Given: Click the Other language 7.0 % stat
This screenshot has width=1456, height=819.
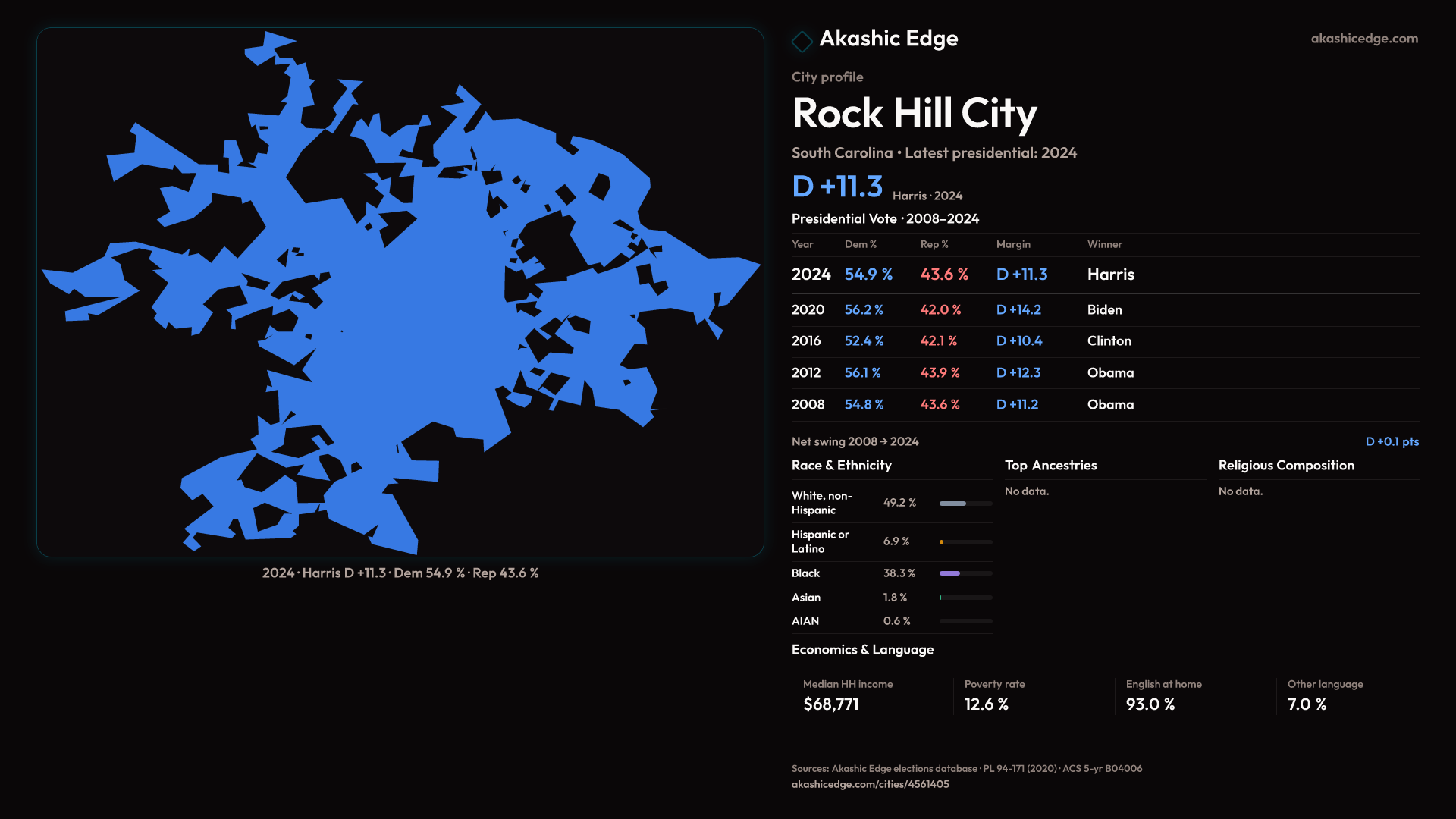Looking at the screenshot, I should [x=1306, y=704].
